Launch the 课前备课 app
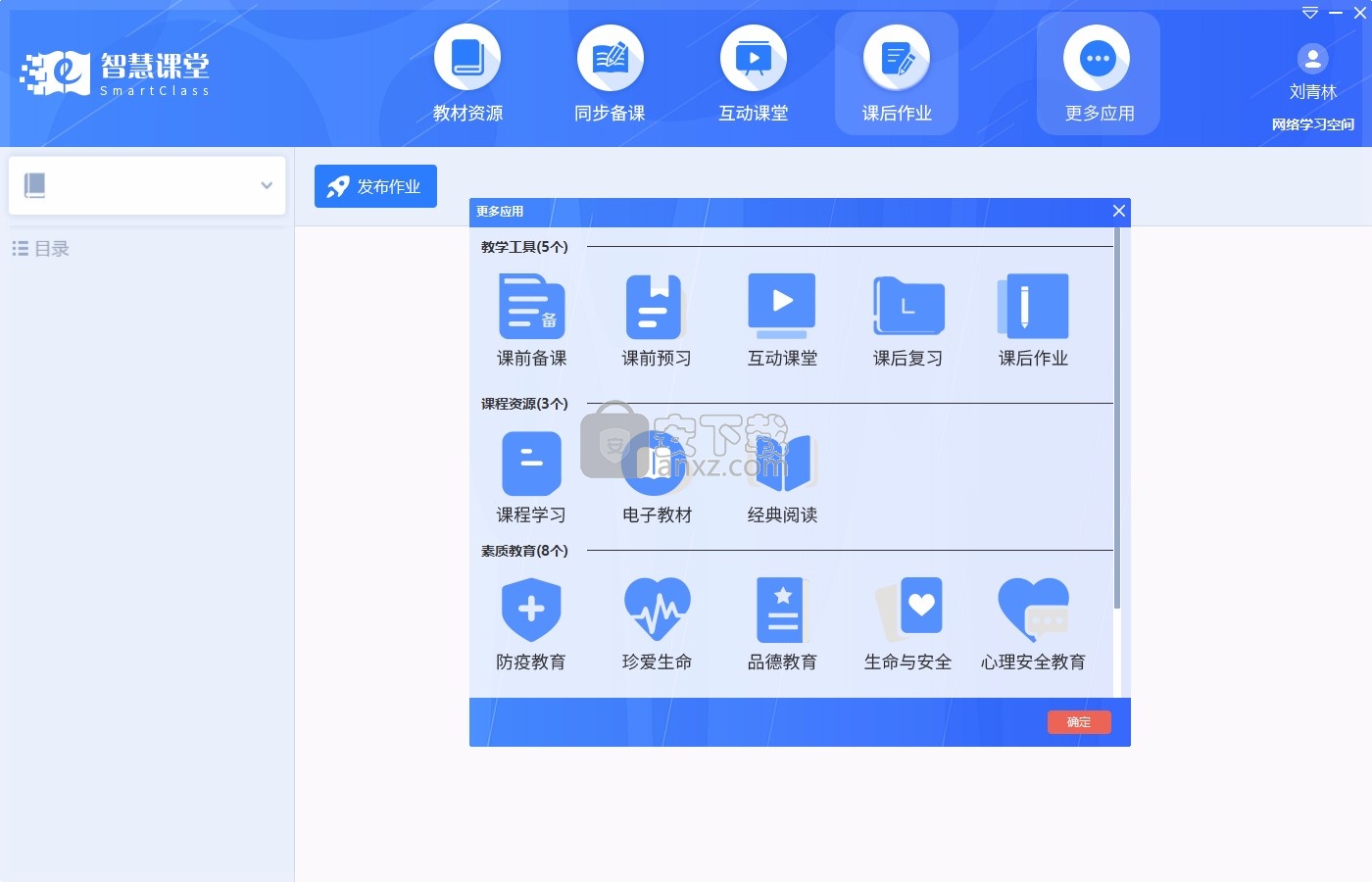Viewport: 1372px width, 882px height. 531,320
